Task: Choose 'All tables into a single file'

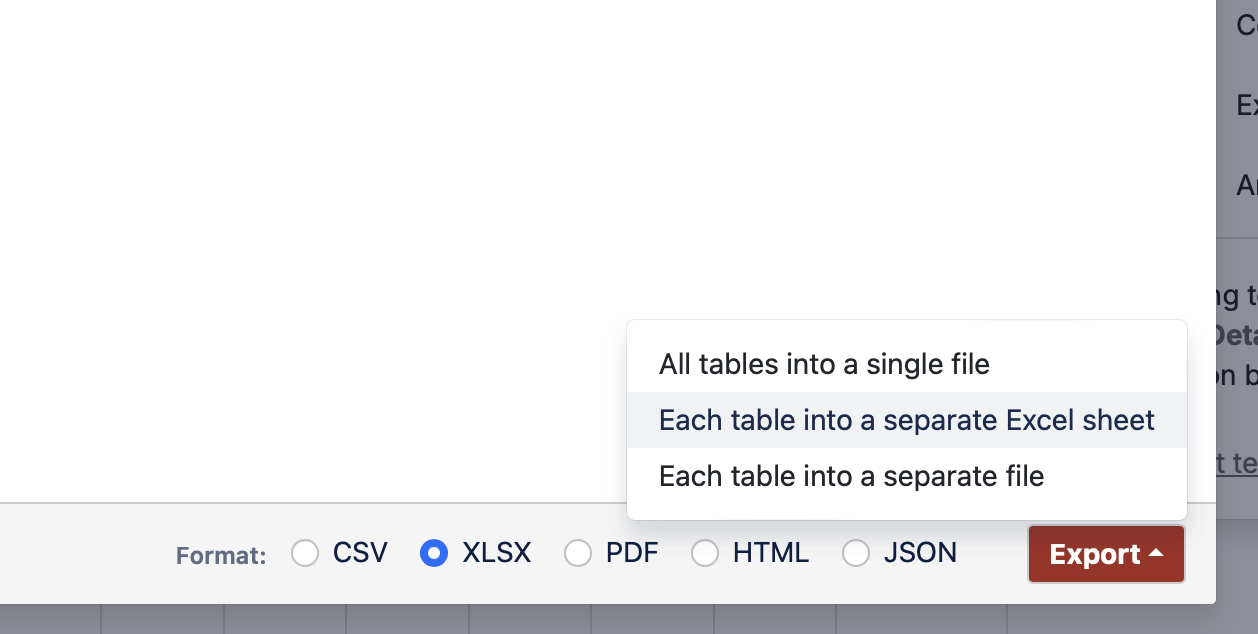Action: (x=824, y=364)
